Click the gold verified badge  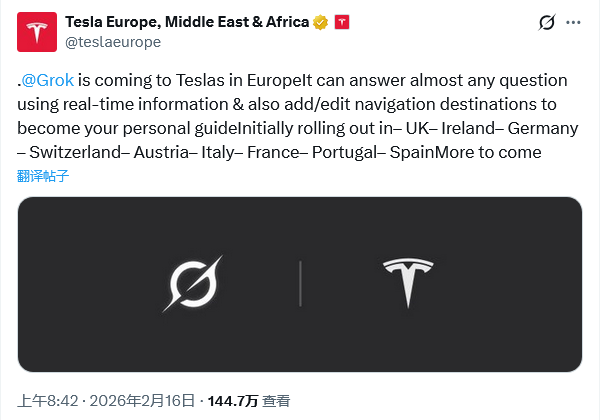[320, 22]
